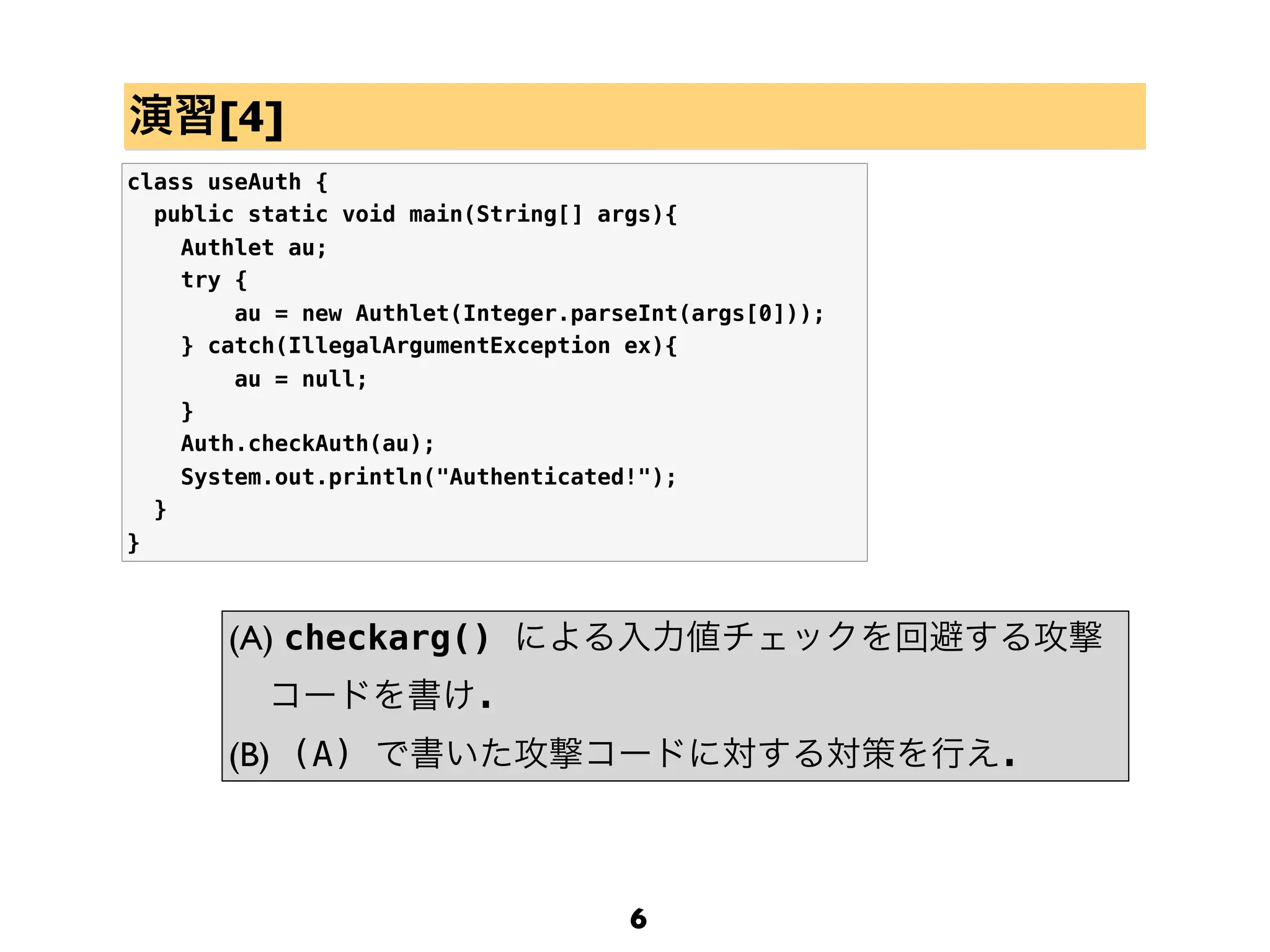The image size is (1270, 952).
Task: Click the "catch(IllegalArgumentException ex){" line
Action: pyautogui.click(x=429, y=346)
